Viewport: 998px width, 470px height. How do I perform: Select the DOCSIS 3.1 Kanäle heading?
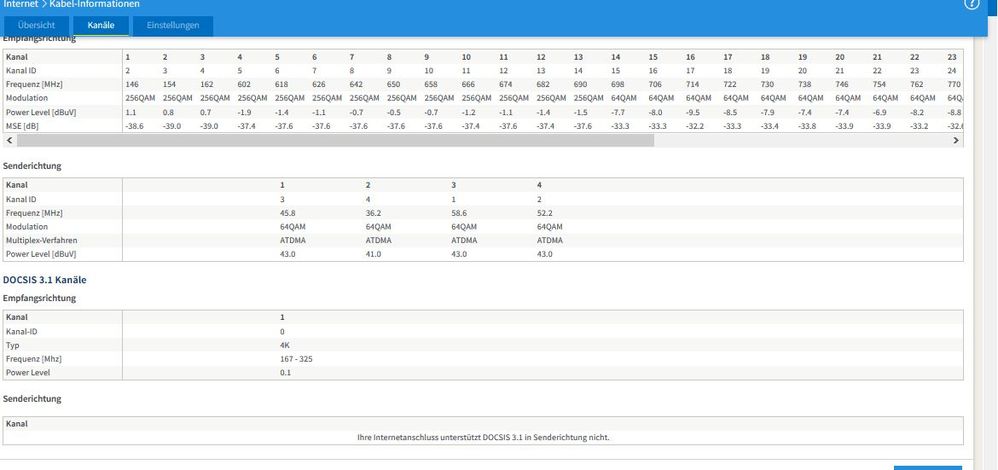(x=45, y=280)
